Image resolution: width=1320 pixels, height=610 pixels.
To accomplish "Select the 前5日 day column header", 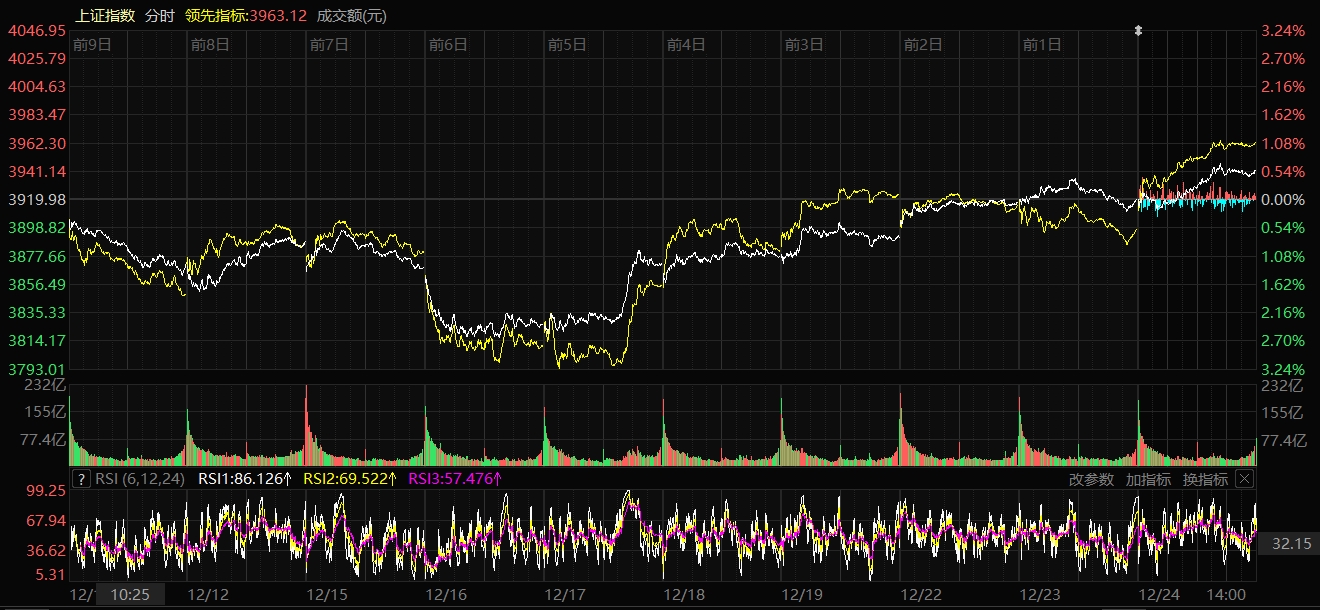I will tap(567, 44).
